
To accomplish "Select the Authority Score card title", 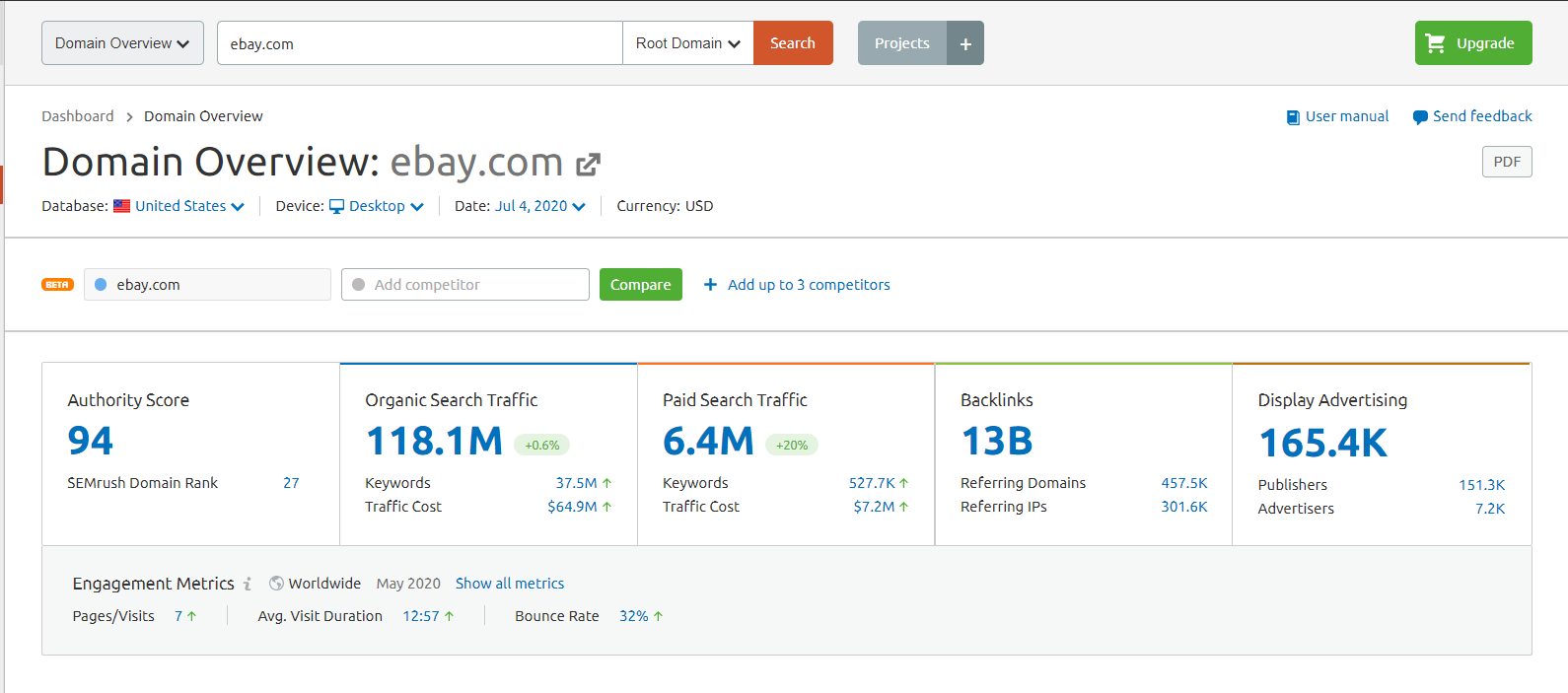I will (x=128, y=400).
